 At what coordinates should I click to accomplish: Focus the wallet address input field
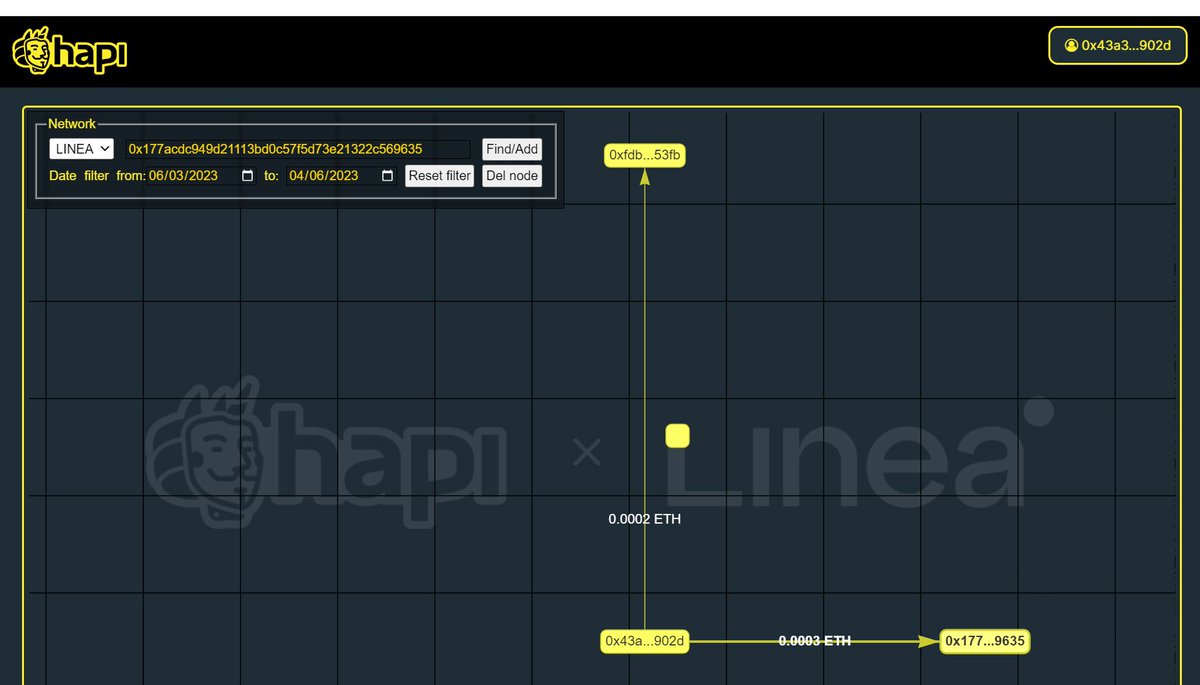(297, 149)
